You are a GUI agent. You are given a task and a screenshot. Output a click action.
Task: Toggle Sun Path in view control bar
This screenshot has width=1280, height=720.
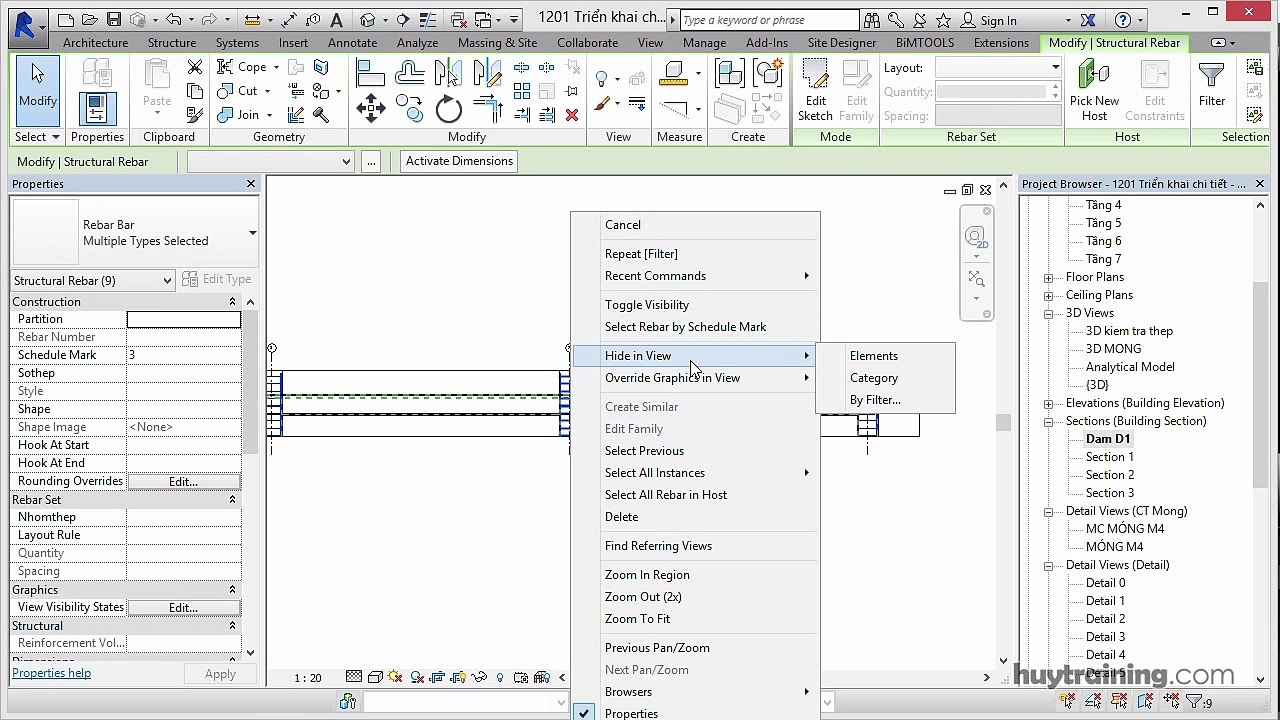[x=396, y=677]
